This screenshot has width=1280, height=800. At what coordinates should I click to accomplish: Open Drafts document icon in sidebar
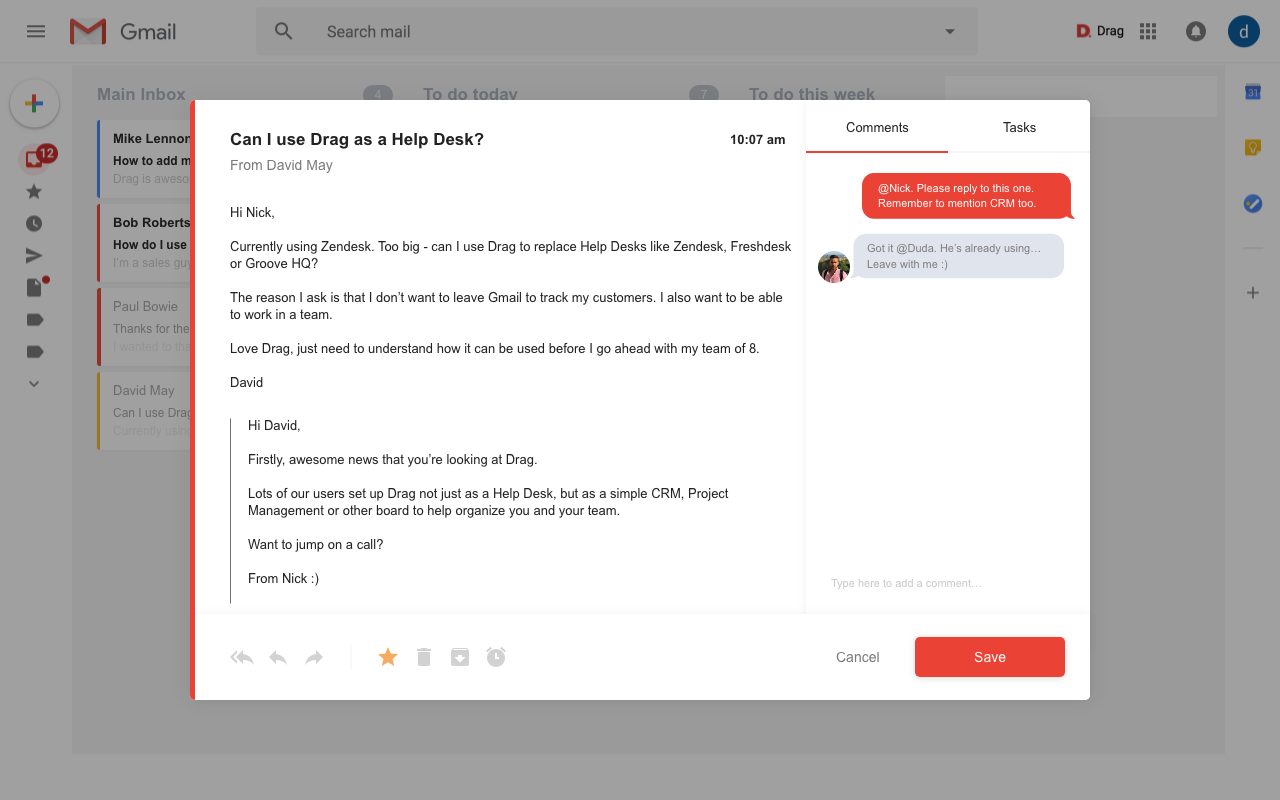click(35, 287)
